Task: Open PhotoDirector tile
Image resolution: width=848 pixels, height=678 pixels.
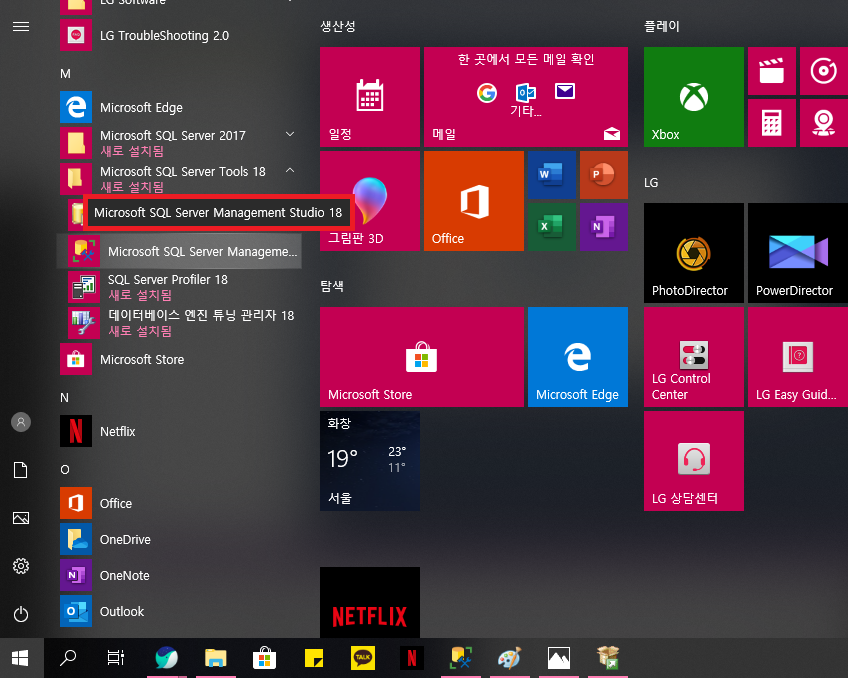Action: [694, 252]
